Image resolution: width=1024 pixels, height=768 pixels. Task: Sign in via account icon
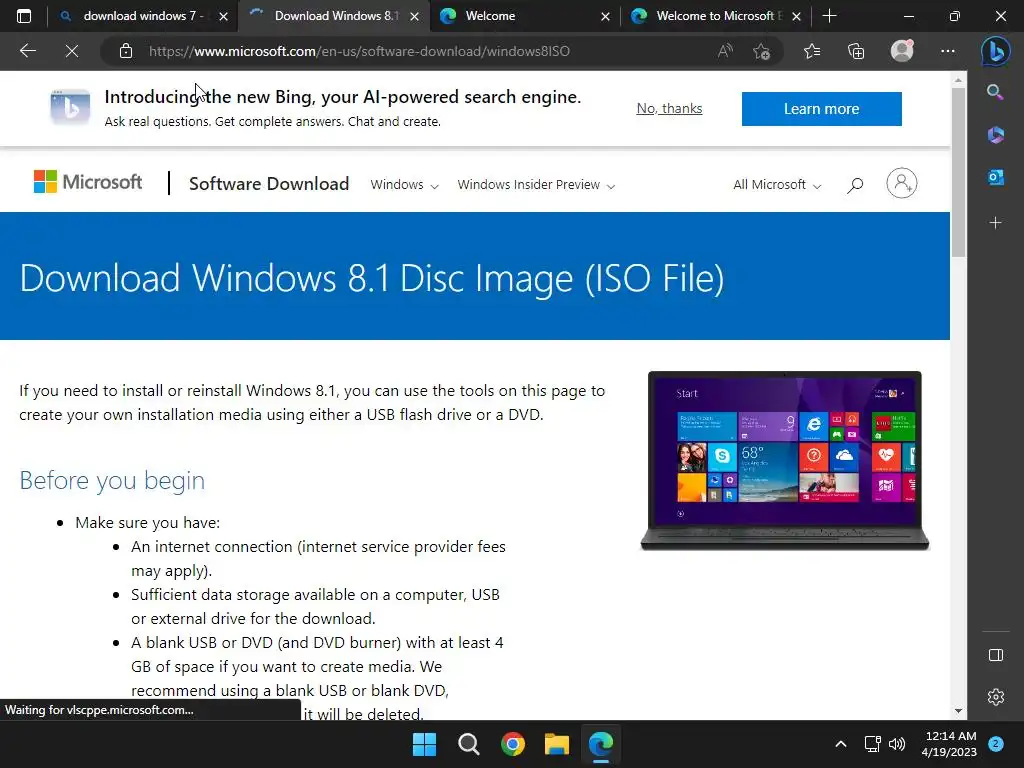[x=901, y=184]
